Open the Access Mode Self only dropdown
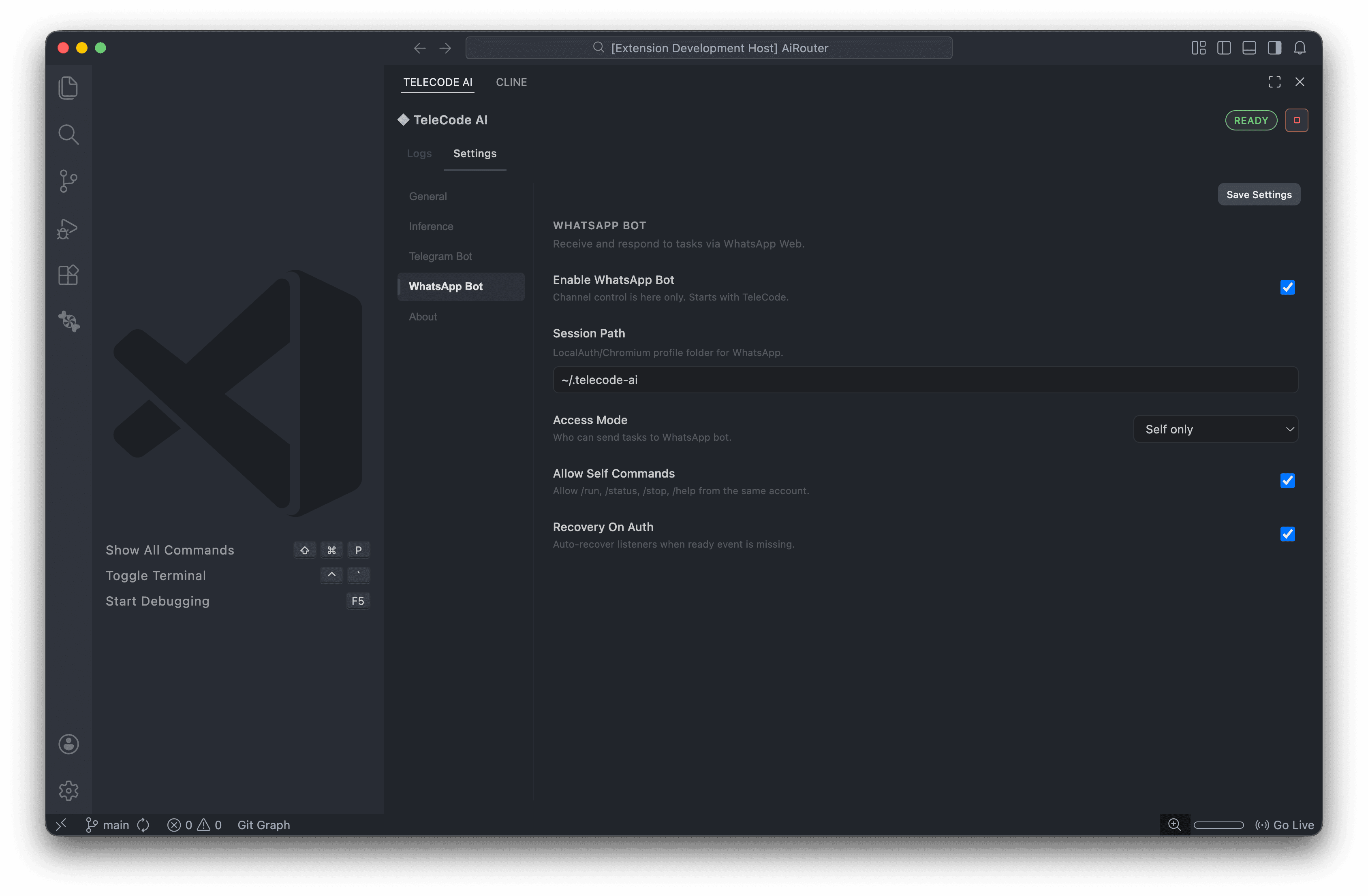1368x896 pixels. [1215, 429]
